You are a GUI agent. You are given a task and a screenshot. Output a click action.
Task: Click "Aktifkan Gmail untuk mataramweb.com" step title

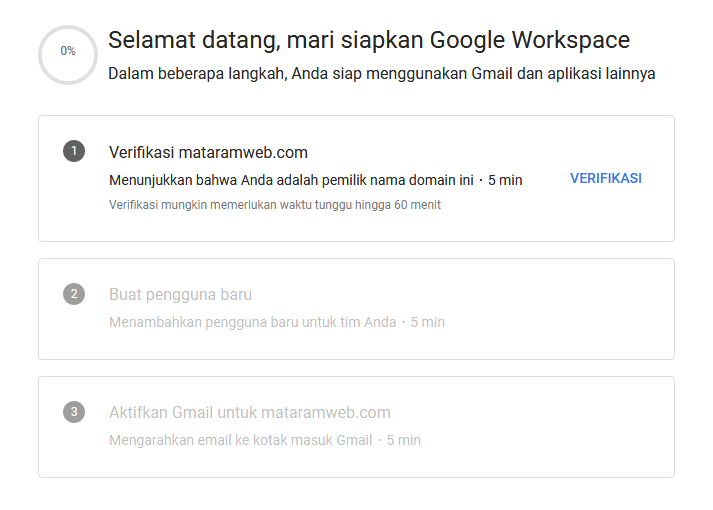(x=250, y=412)
